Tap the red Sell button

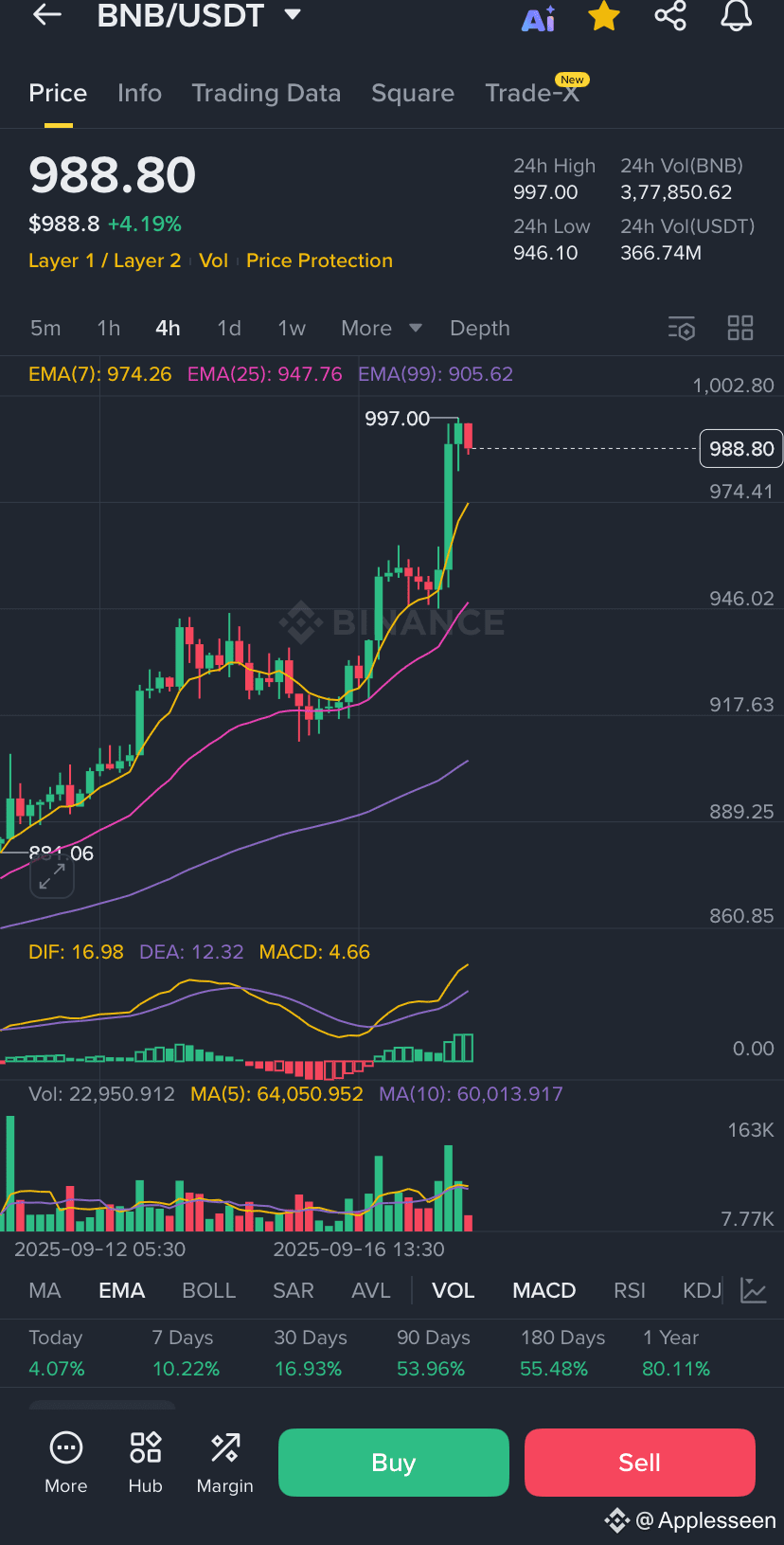pos(640,1463)
